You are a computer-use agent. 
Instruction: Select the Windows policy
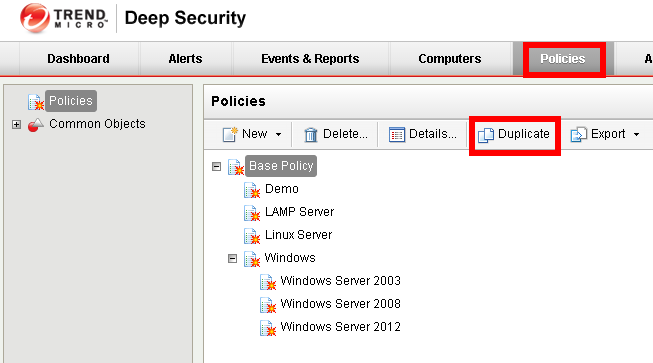[x=290, y=258]
